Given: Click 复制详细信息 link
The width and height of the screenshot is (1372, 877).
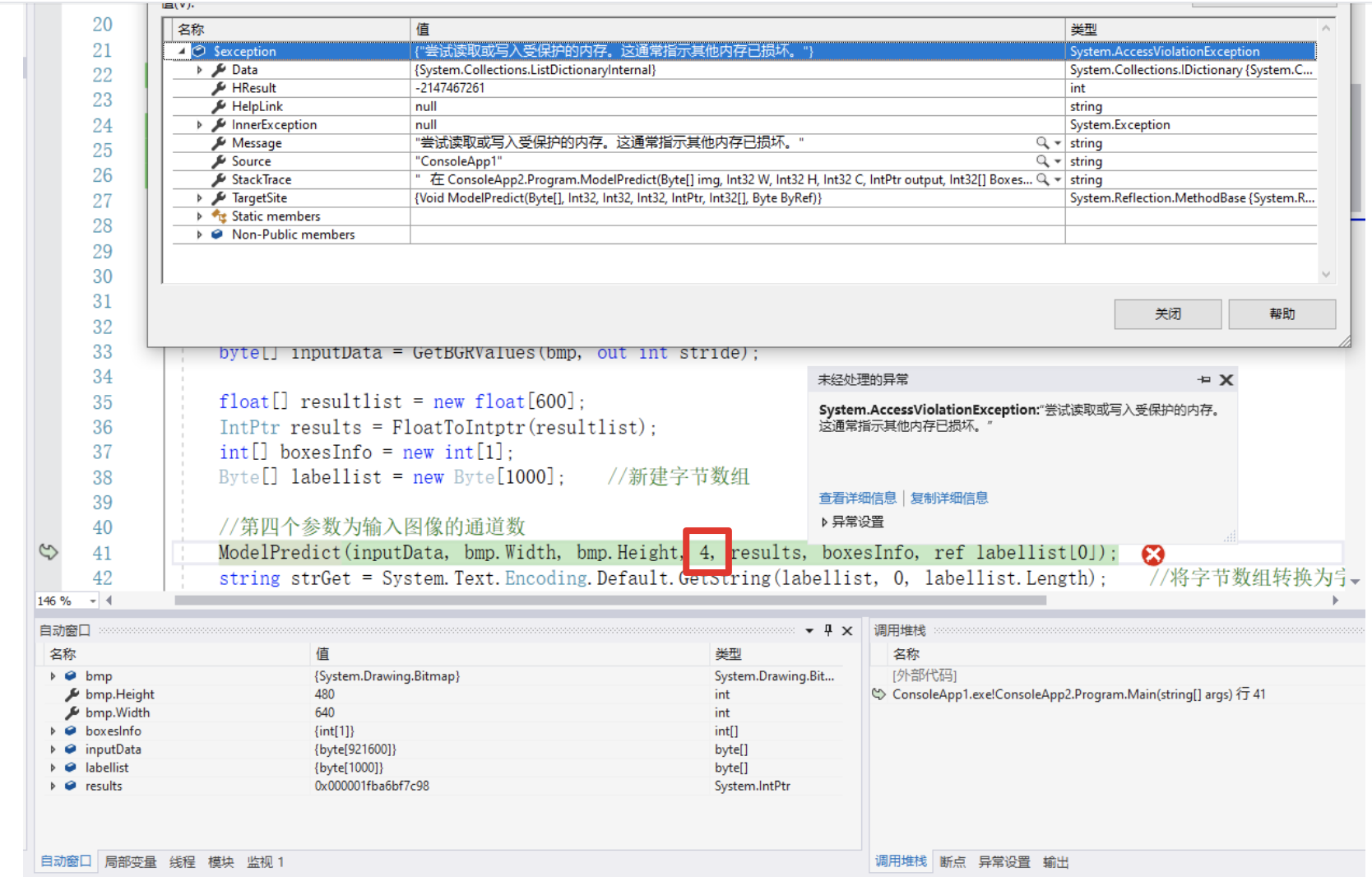Looking at the screenshot, I should [949, 498].
